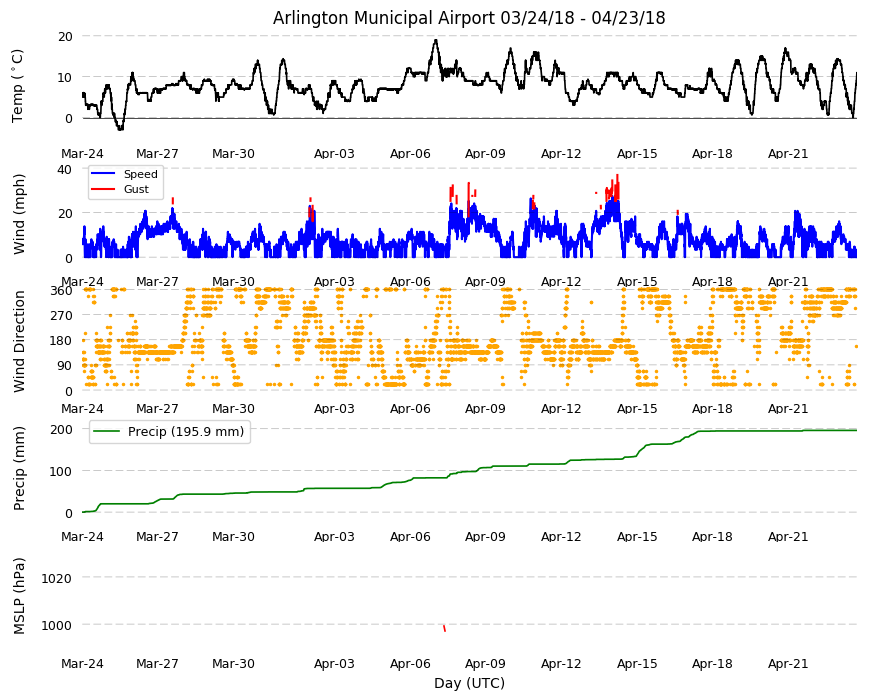Click the Wind Direction axis label

19,341
